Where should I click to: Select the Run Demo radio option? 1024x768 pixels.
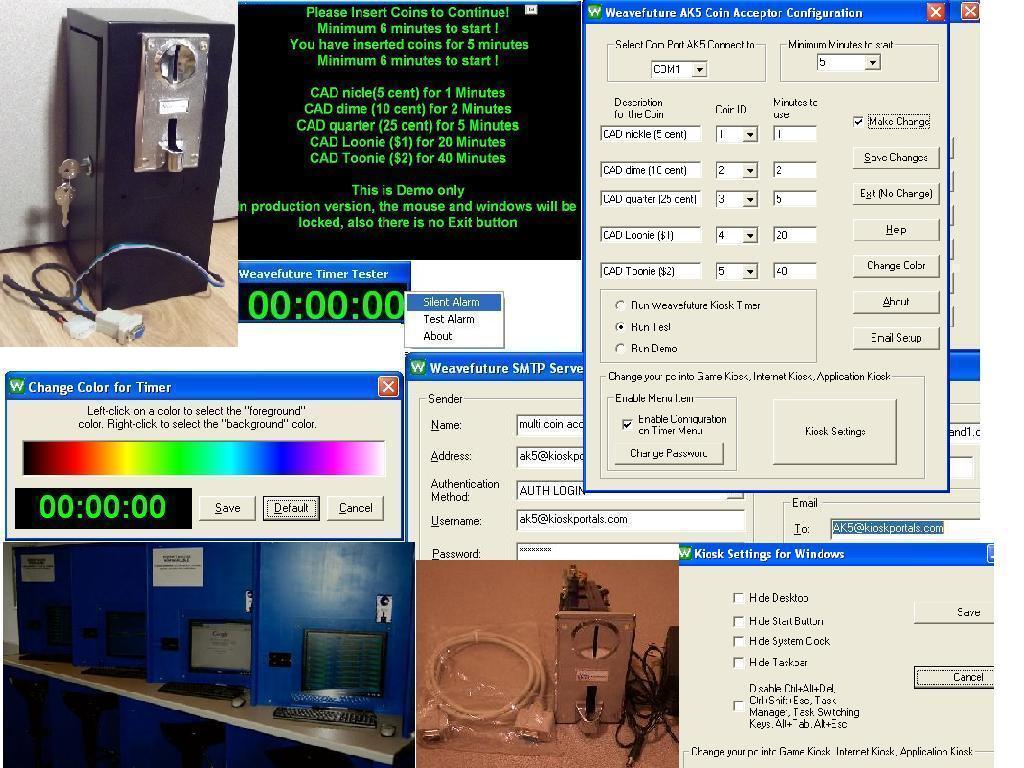(620, 349)
